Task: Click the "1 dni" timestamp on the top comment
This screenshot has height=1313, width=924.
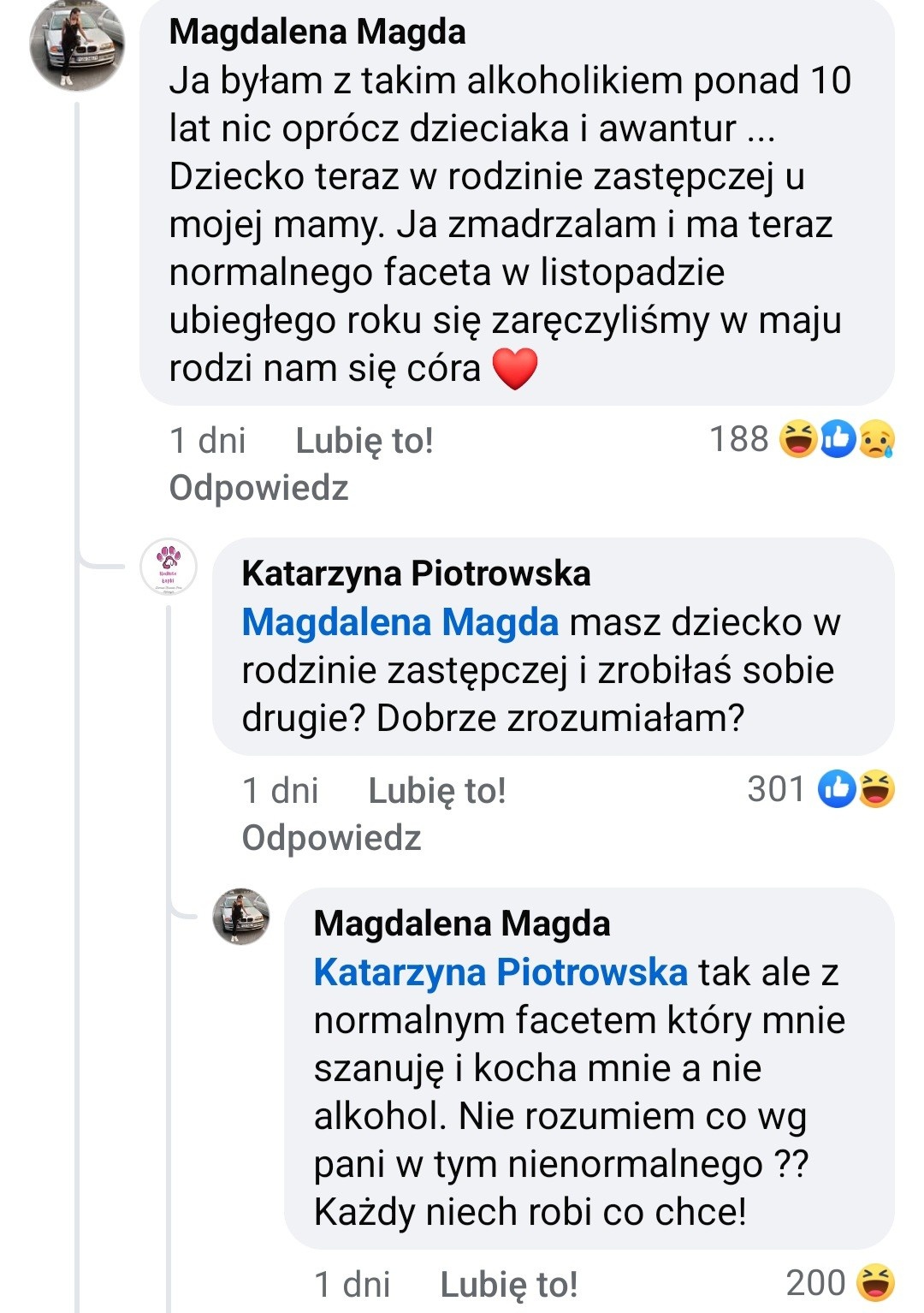Action: (208, 441)
